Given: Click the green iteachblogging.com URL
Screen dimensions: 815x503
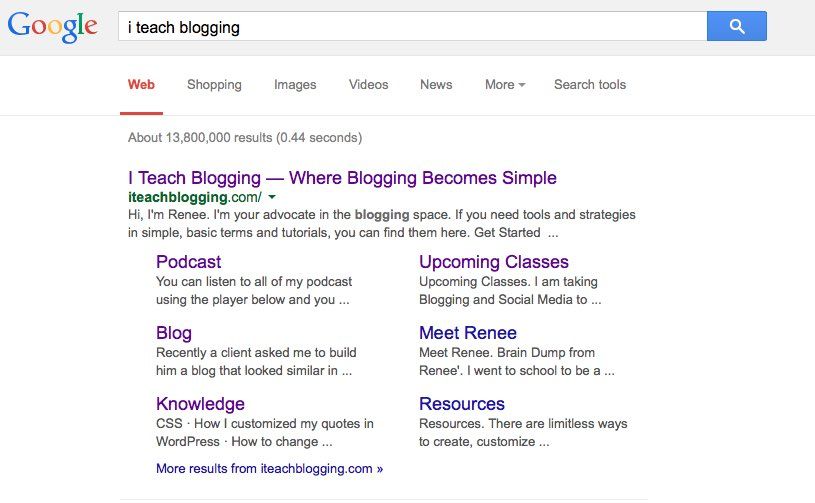Looking at the screenshot, I should coord(193,198).
